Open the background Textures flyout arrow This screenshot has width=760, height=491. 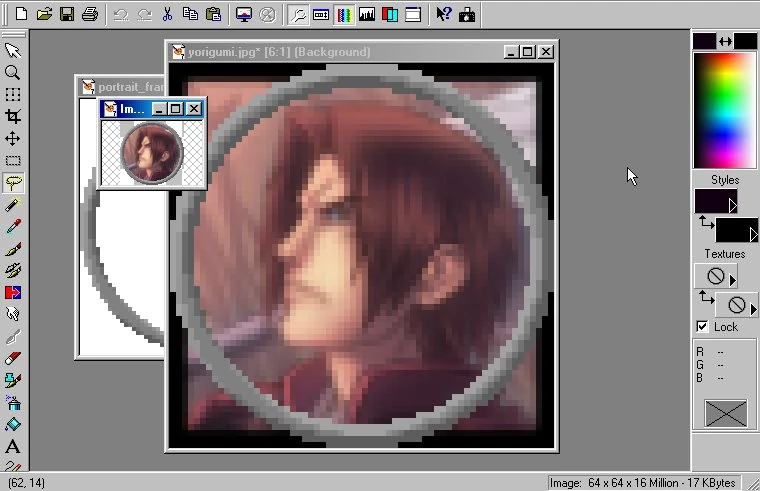tap(753, 309)
